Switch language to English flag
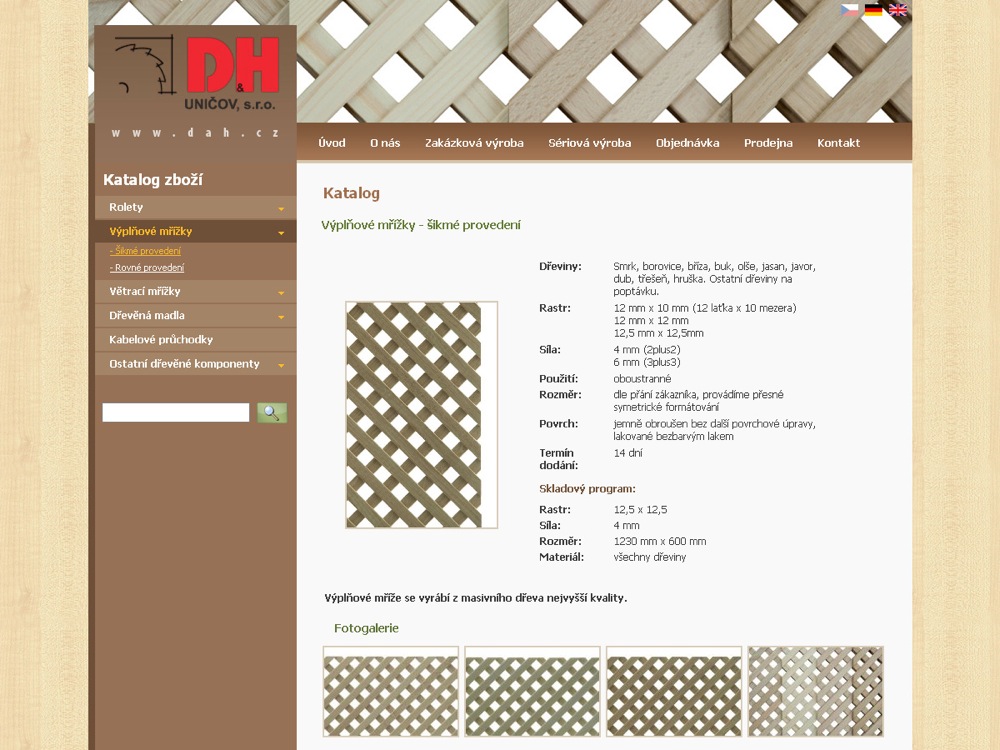This screenshot has width=1000, height=750. [898, 10]
